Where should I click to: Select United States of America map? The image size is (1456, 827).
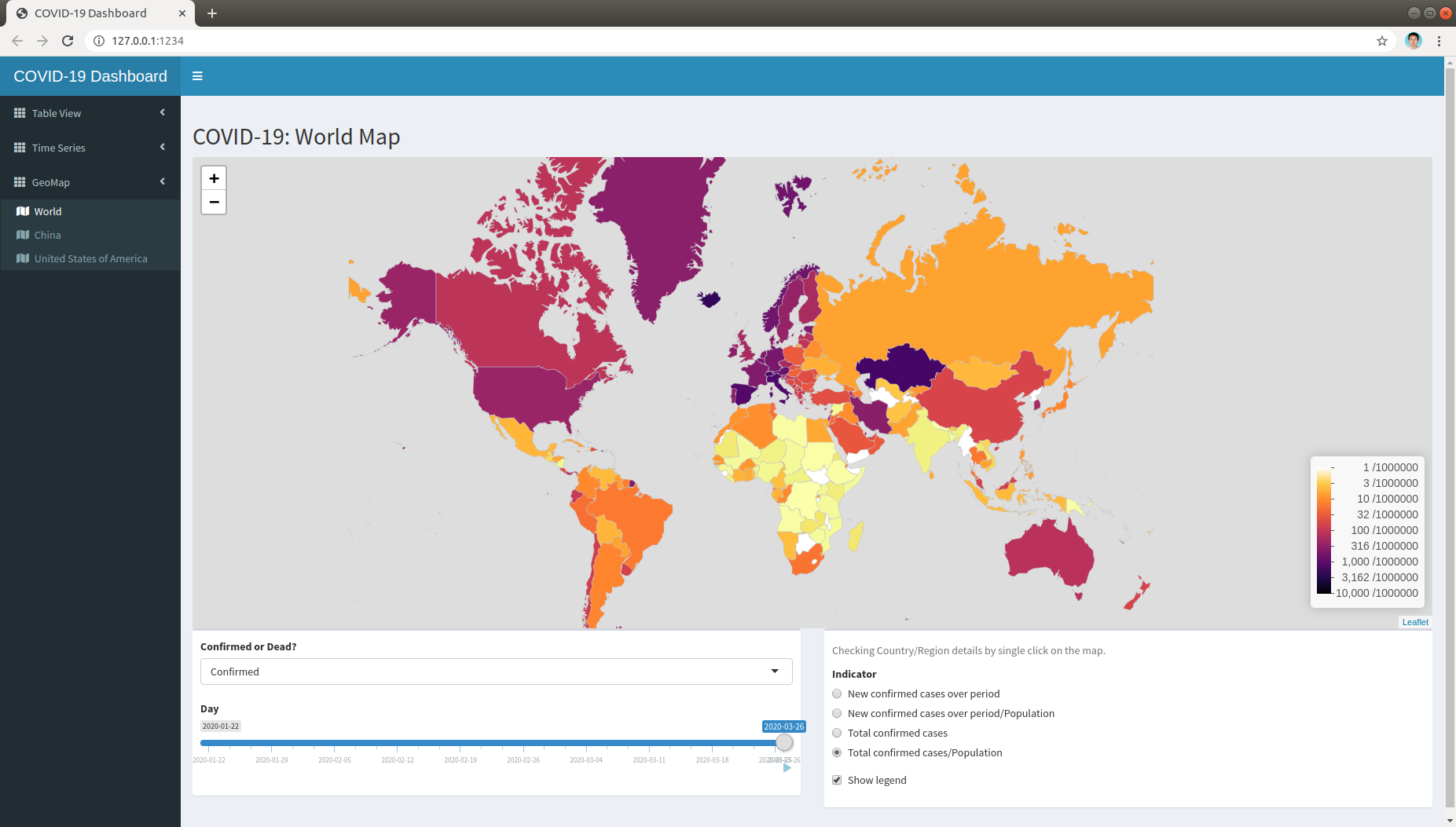[x=90, y=258]
